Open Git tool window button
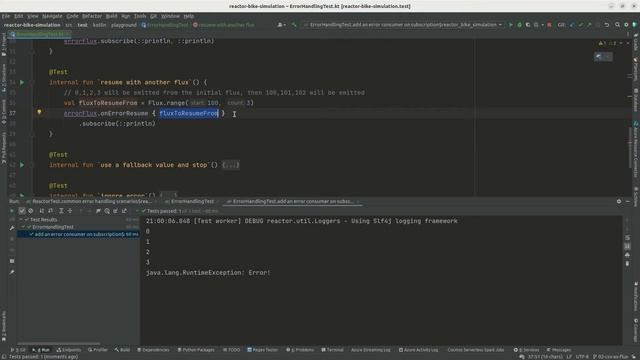The width and height of the screenshot is (640, 360). 18,350
